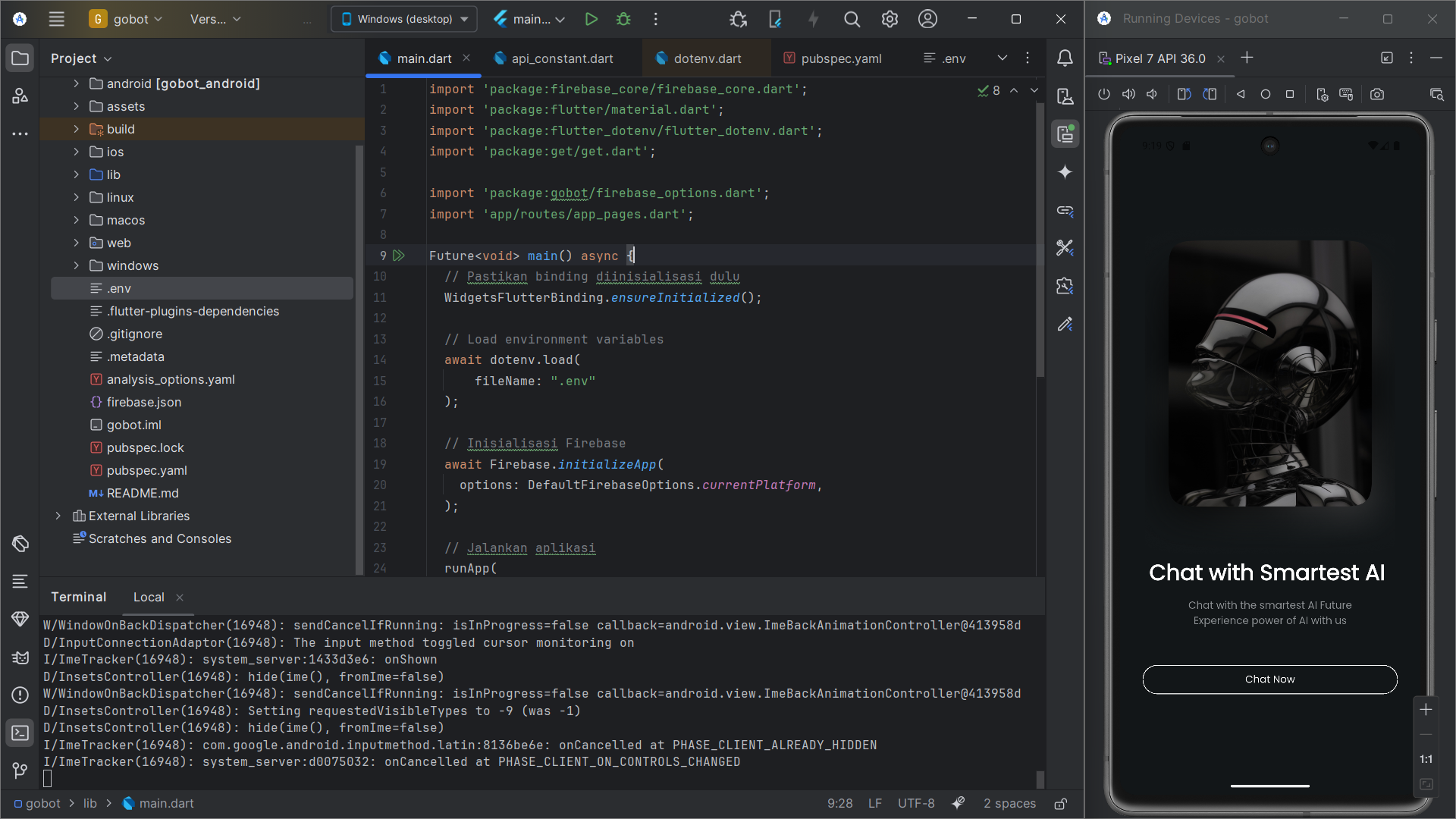Select README.md file in tree
The width and height of the screenshot is (1456, 819).
(143, 493)
